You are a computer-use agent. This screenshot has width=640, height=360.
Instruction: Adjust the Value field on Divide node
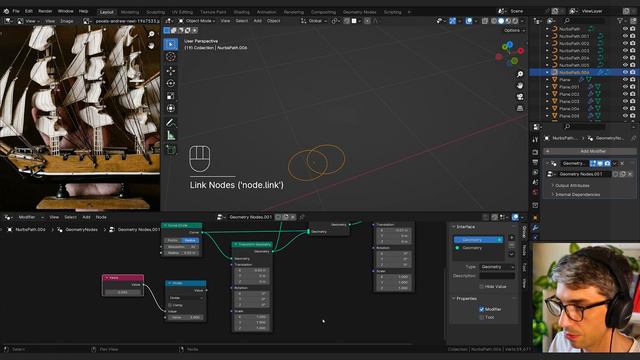186,317
